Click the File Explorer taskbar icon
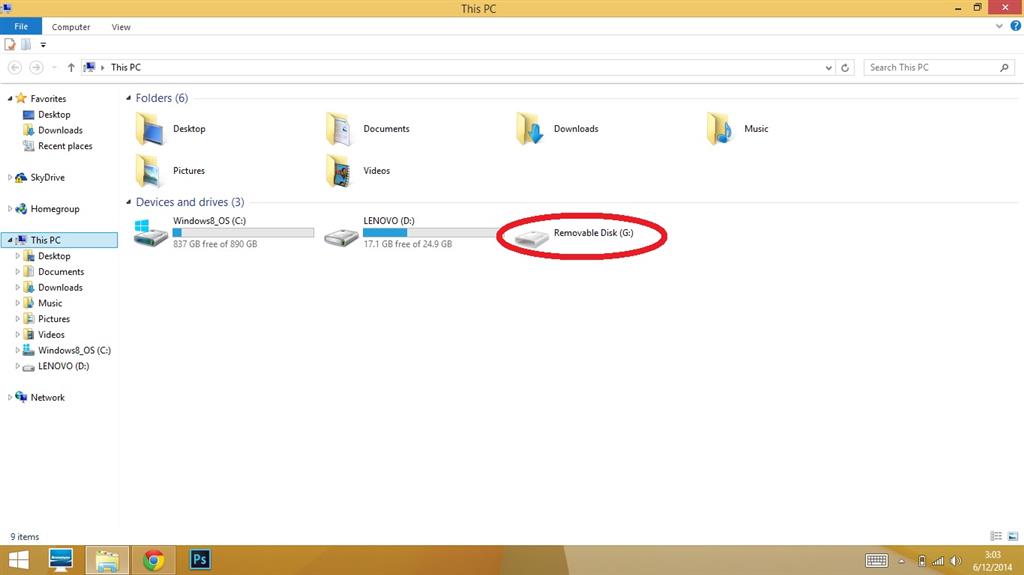Image resolution: width=1024 pixels, height=575 pixels. click(x=107, y=560)
